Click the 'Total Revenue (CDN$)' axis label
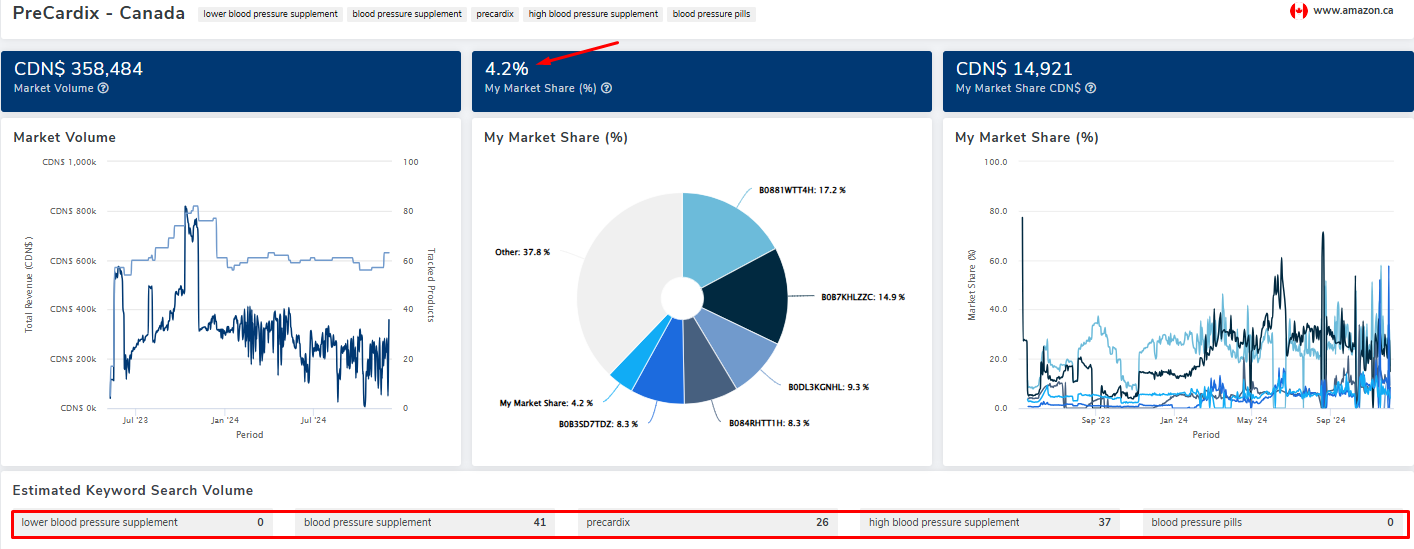 point(29,284)
